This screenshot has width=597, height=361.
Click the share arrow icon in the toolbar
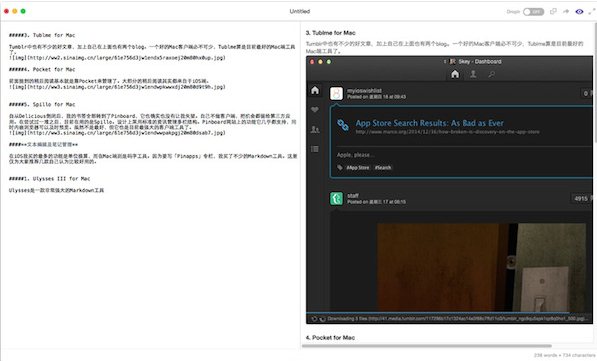pyautogui.click(x=566, y=11)
